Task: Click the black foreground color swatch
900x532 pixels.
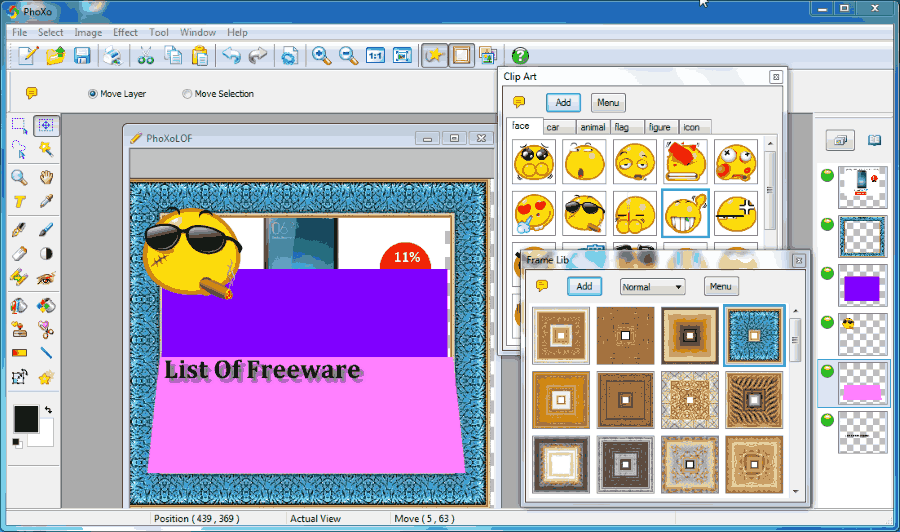Action: 26,418
